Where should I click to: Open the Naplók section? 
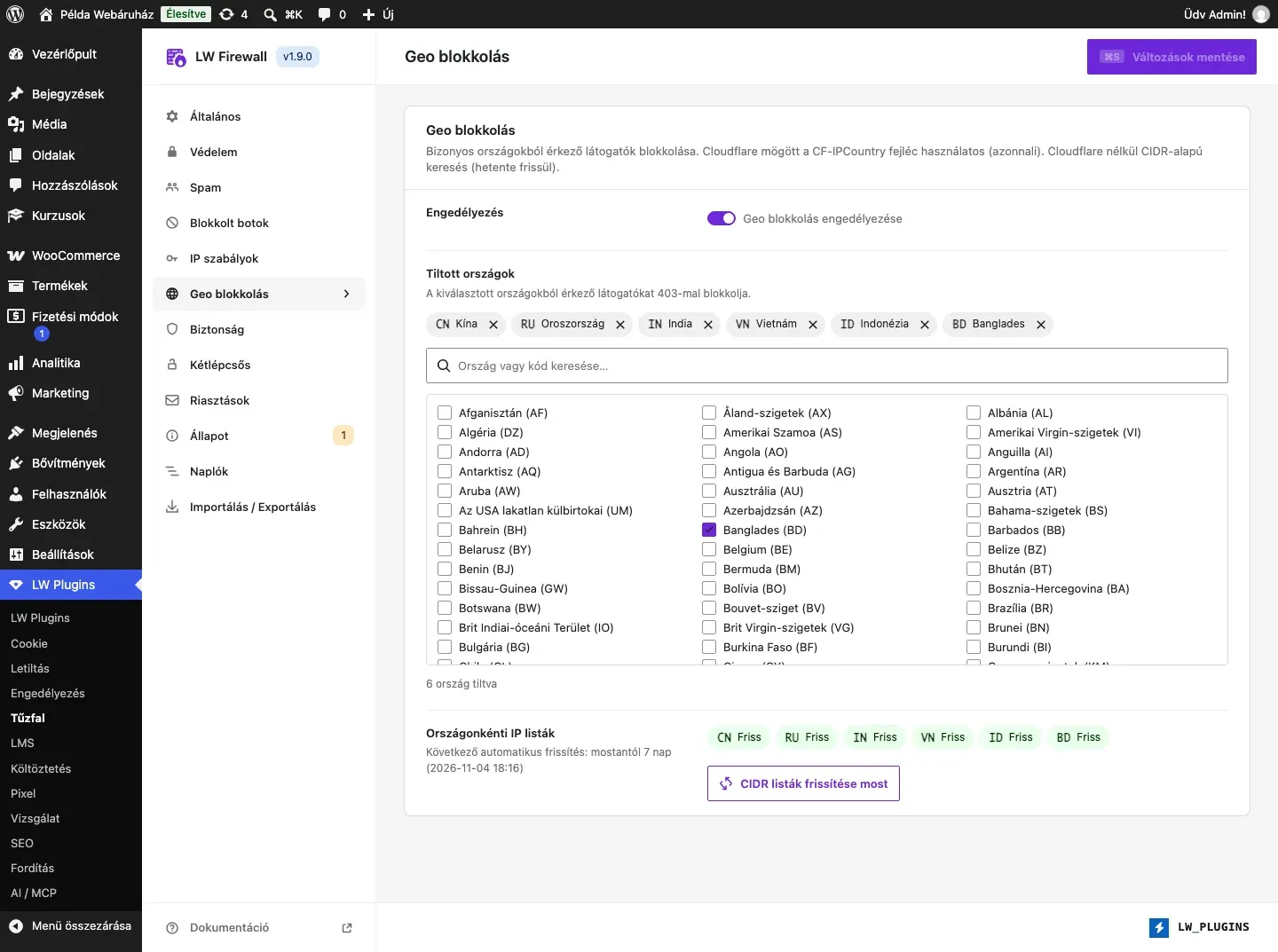259,471
